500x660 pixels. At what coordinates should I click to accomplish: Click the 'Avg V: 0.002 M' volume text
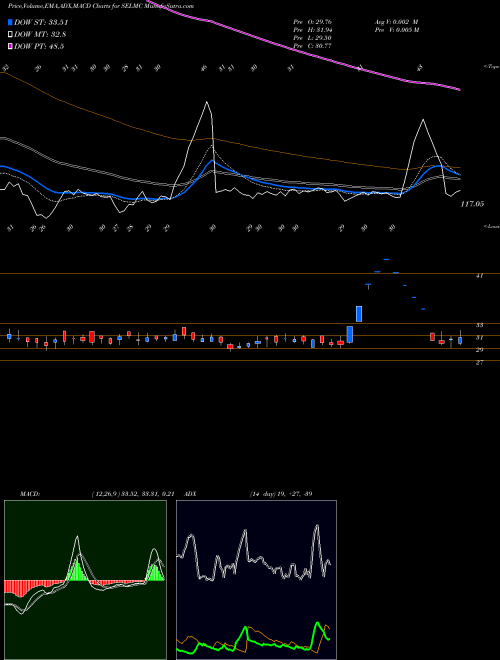[396, 22]
